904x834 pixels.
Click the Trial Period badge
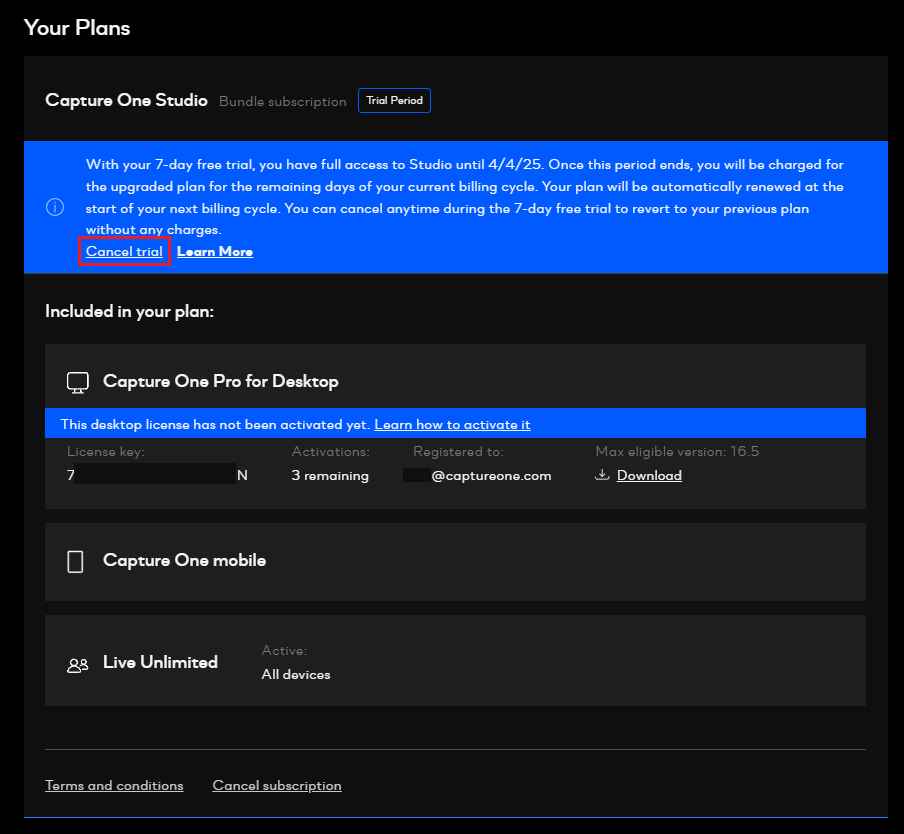click(394, 100)
